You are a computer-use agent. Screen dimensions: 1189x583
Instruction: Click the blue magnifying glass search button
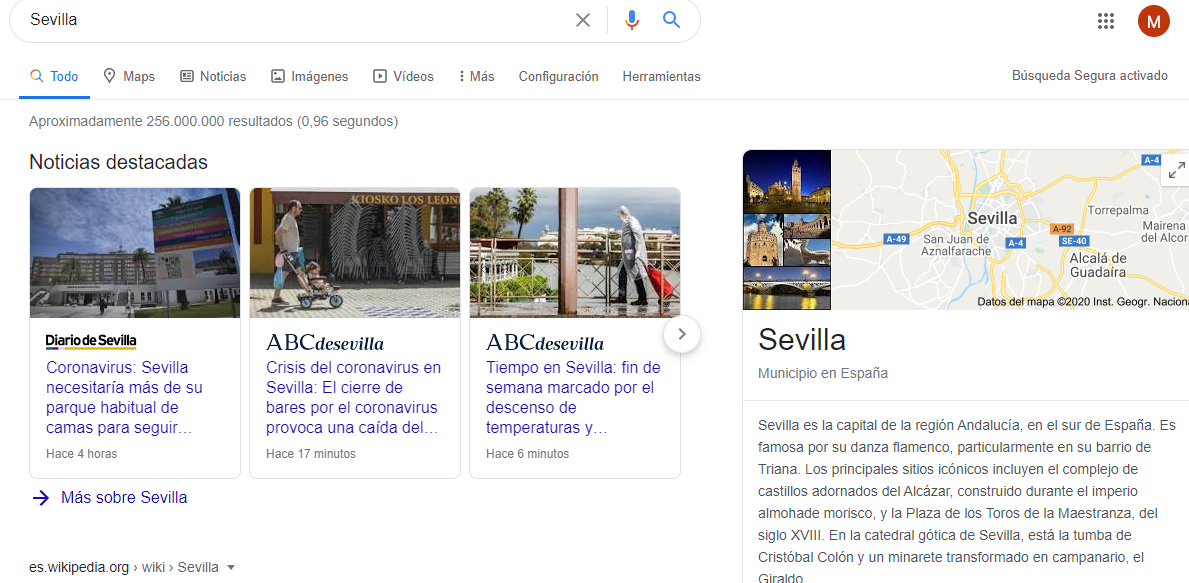click(x=671, y=20)
